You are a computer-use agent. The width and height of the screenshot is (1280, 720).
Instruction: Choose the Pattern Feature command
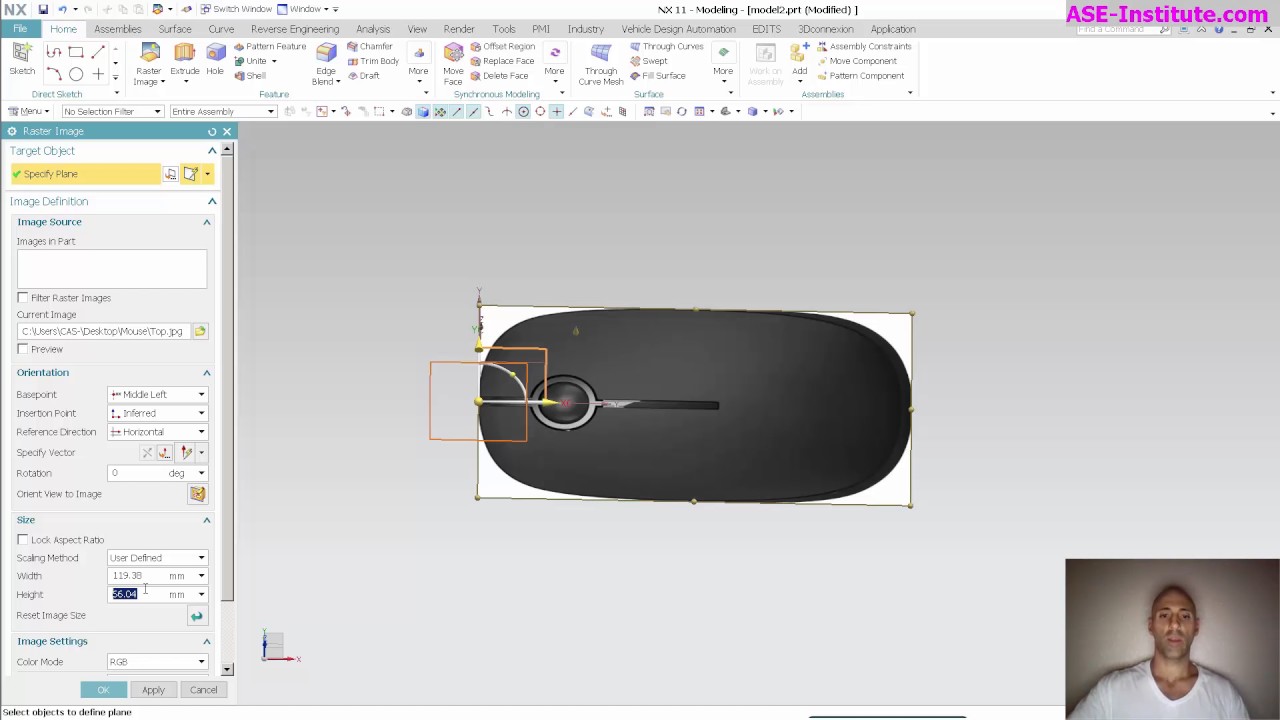click(x=270, y=47)
